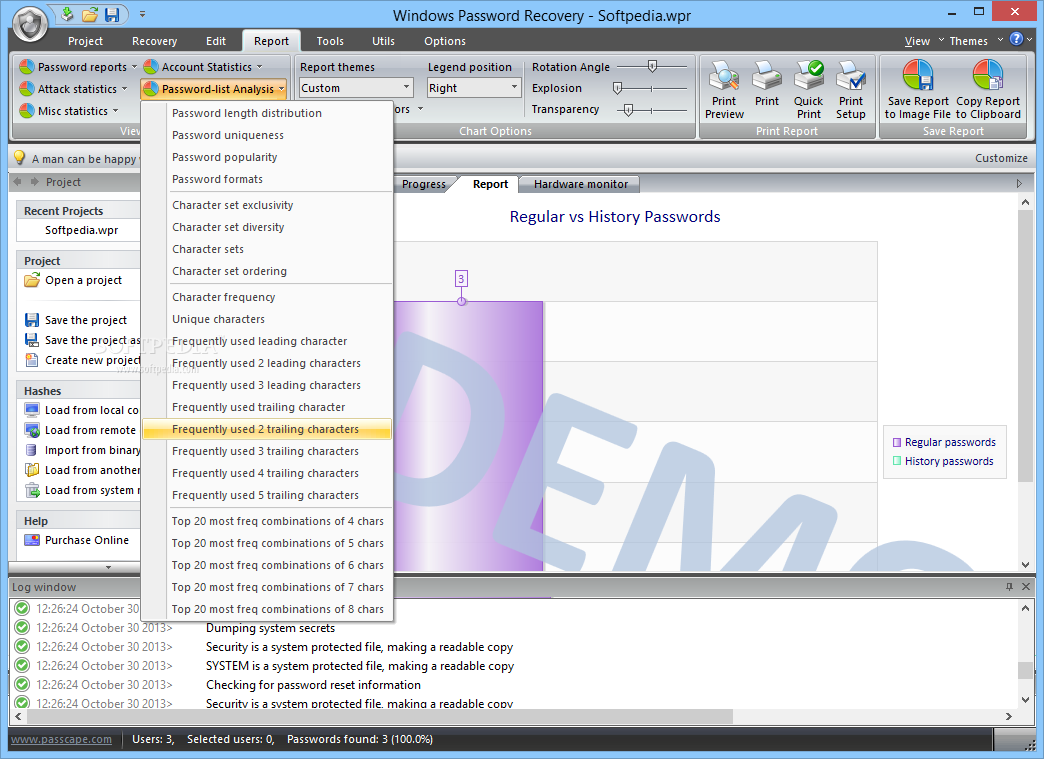Select Password length distribution menu item

[268, 113]
